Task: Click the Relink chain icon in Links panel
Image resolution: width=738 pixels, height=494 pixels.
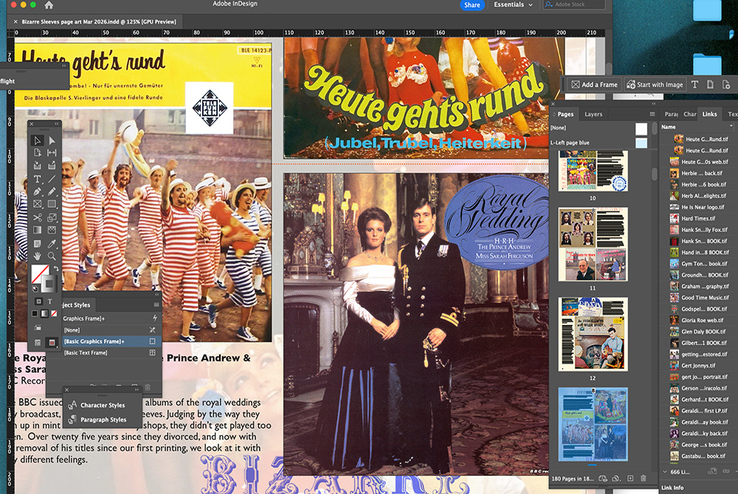Action: [x=726, y=471]
